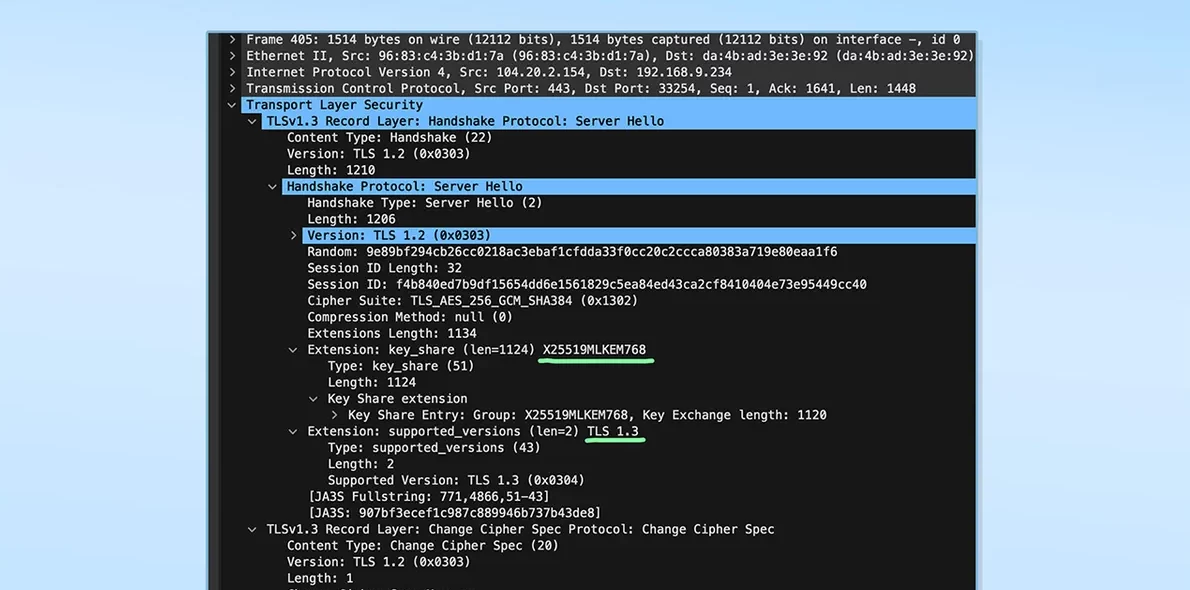Select the Supported Version: TLS 1.3 row
The height and width of the screenshot is (590, 1190).
click(x=455, y=480)
